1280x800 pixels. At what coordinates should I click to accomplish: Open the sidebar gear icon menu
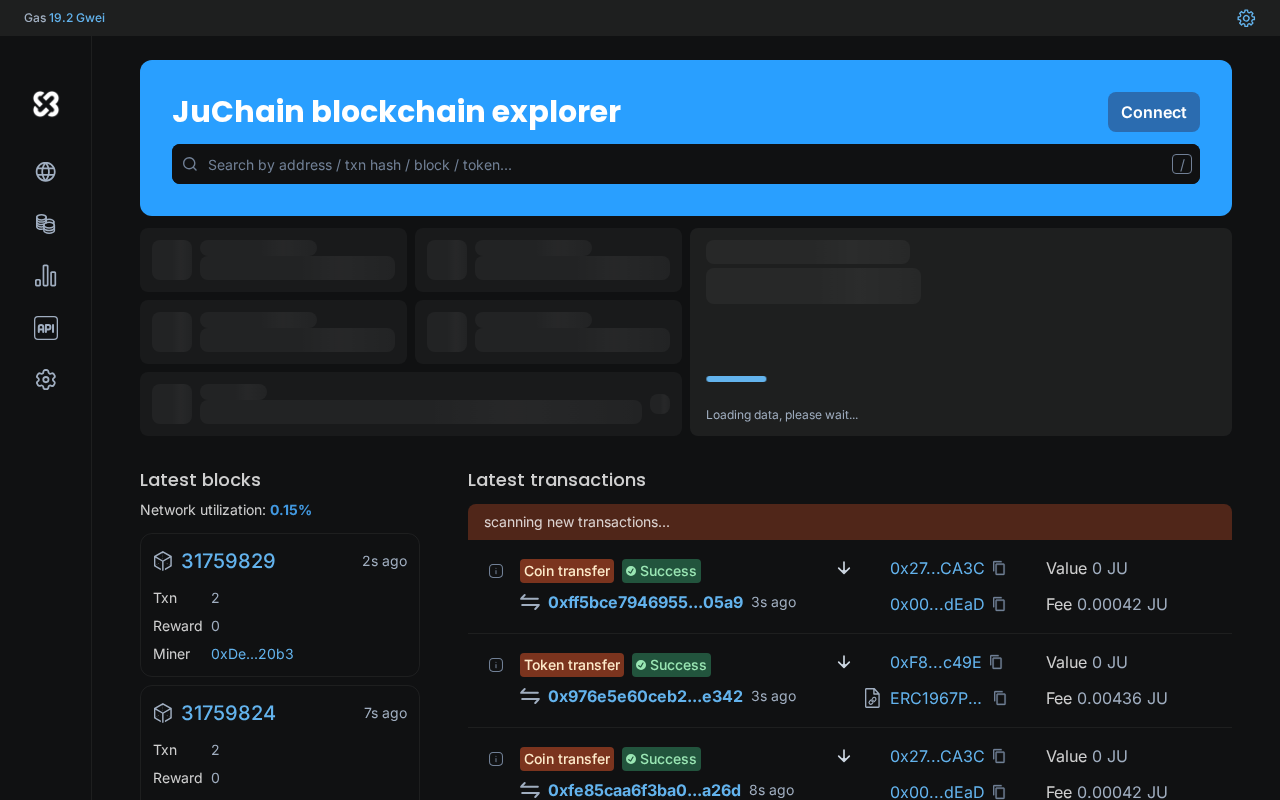(46, 380)
